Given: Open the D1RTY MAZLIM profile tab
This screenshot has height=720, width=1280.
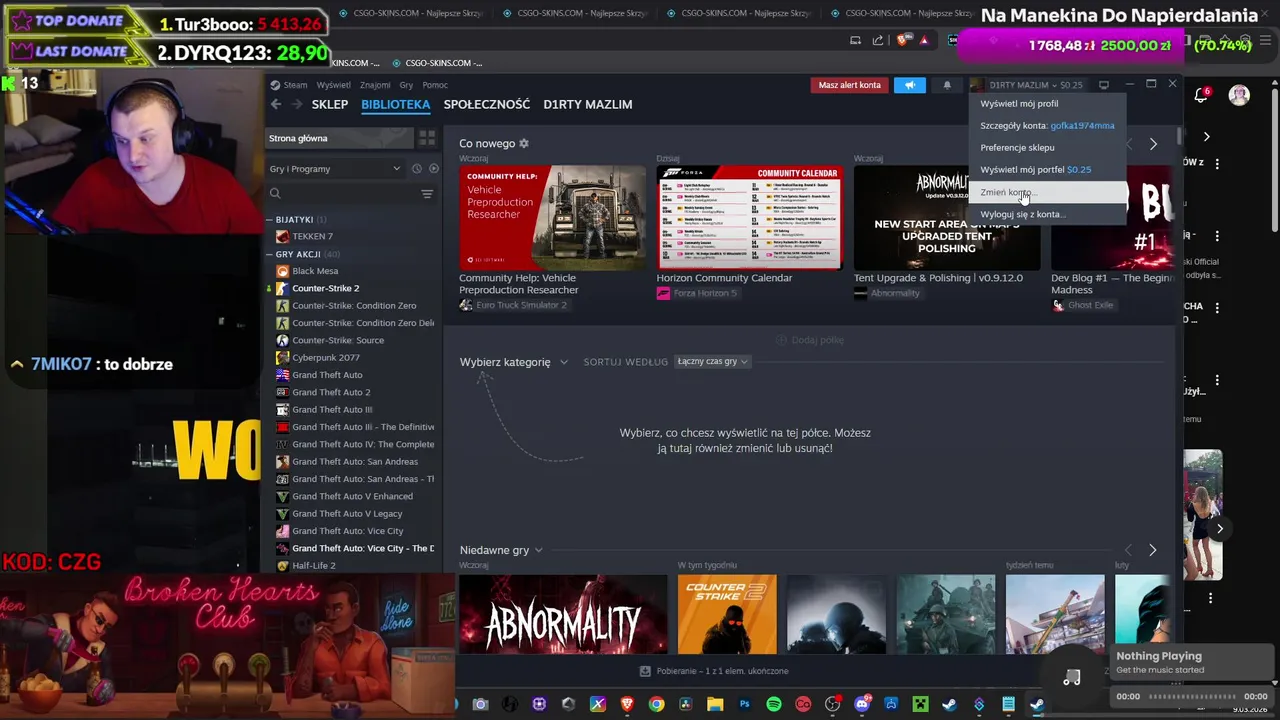Looking at the screenshot, I should pos(588,104).
